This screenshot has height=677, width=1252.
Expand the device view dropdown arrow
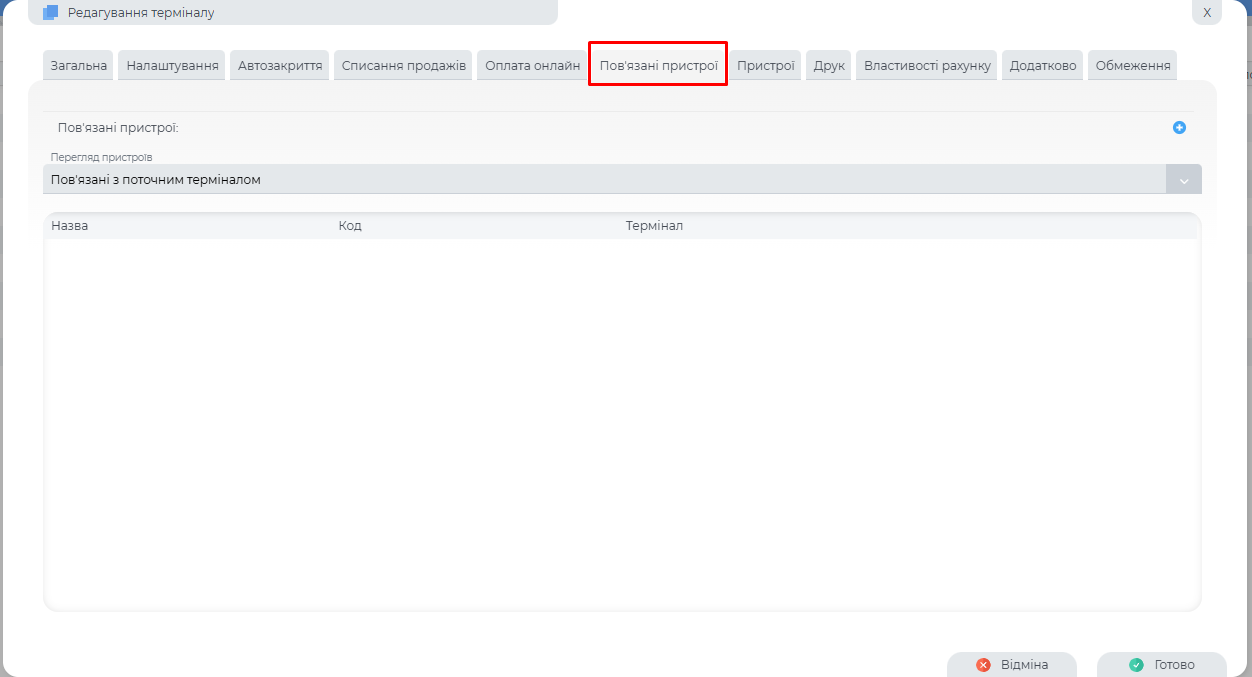[x=1183, y=180]
